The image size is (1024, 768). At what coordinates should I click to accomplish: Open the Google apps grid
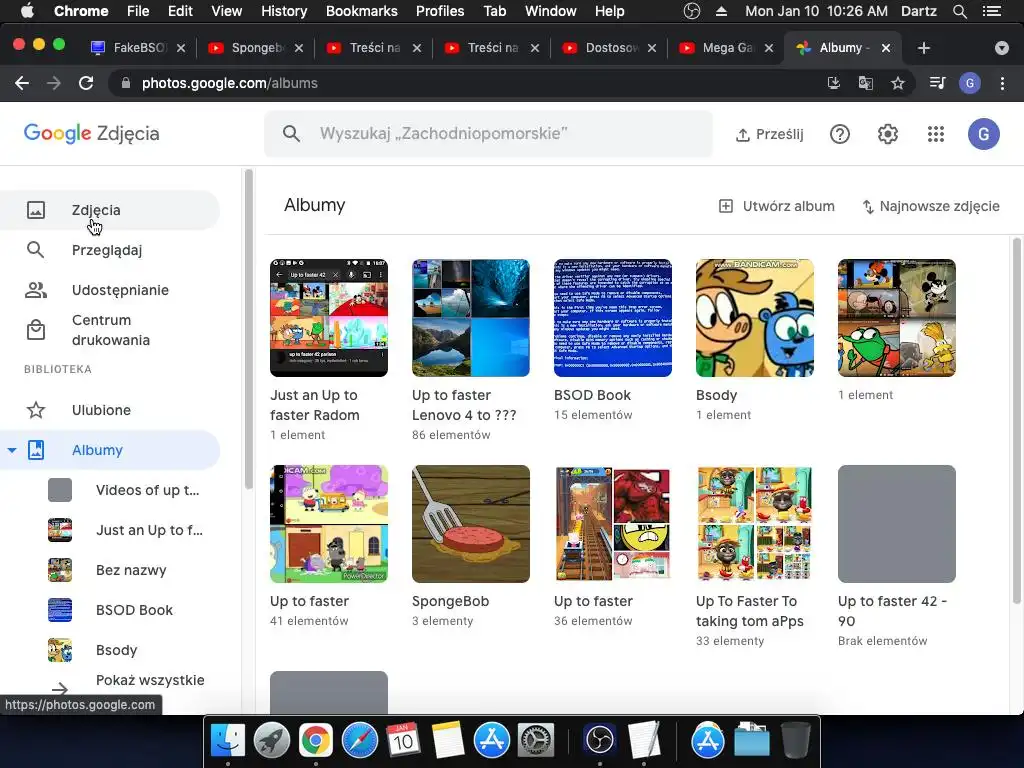936,134
